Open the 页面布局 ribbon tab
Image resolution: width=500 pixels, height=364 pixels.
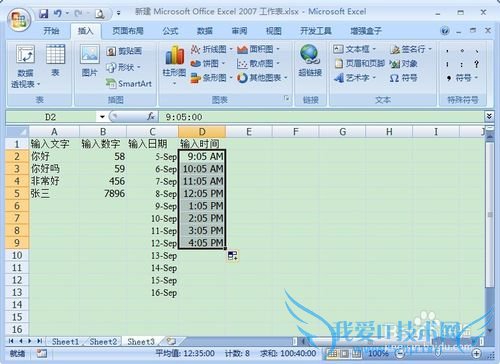(x=128, y=31)
